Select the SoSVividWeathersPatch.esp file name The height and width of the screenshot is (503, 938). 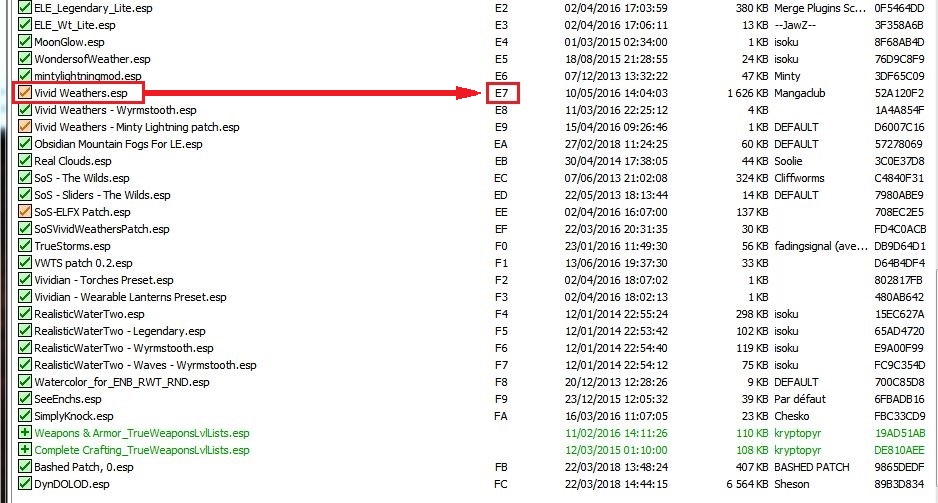(x=102, y=229)
